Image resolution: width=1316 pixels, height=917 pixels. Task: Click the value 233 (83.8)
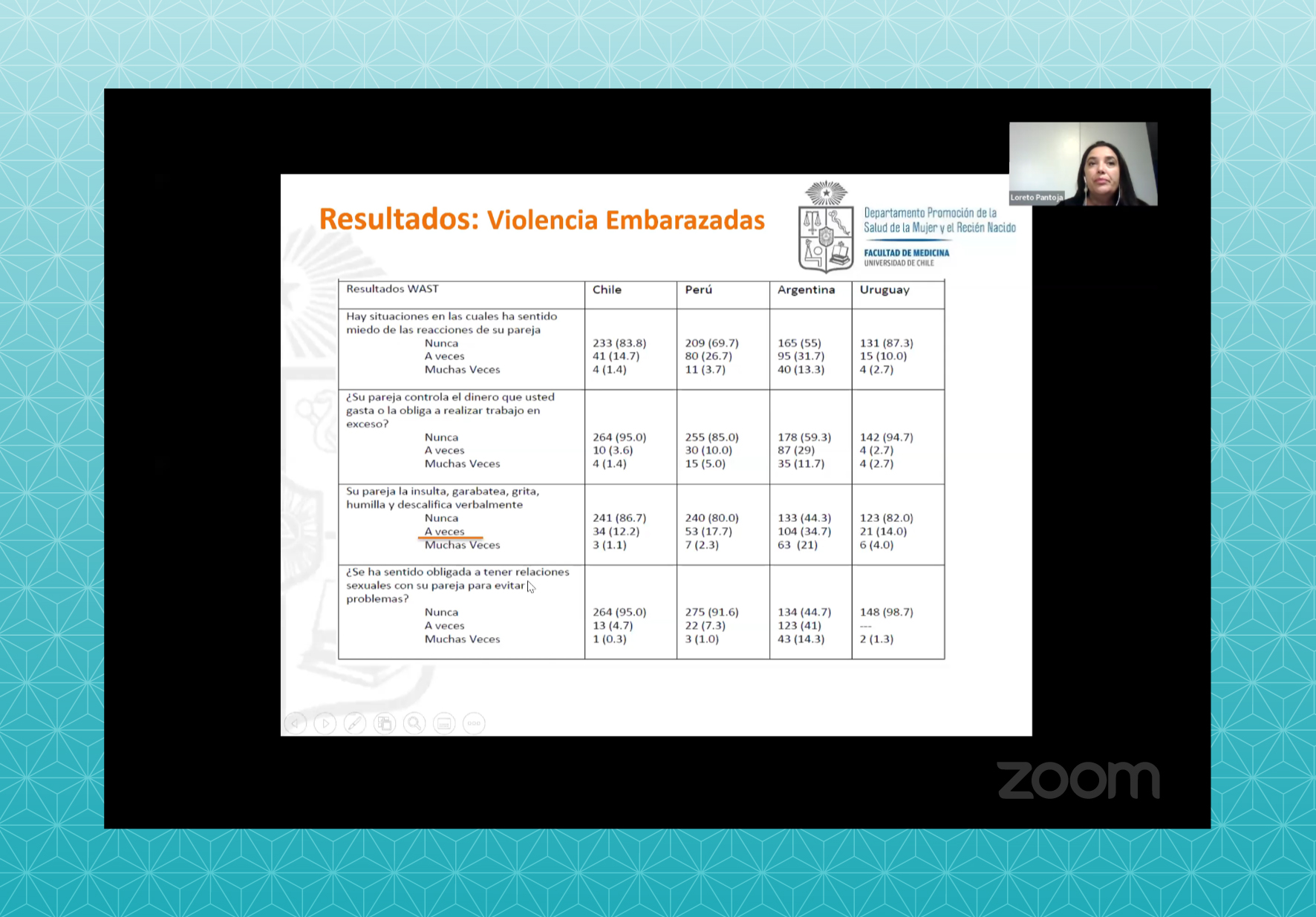[619, 343]
